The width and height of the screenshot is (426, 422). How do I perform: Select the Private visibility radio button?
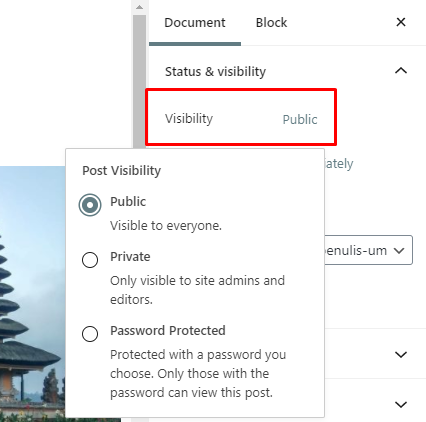tap(90, 260)
